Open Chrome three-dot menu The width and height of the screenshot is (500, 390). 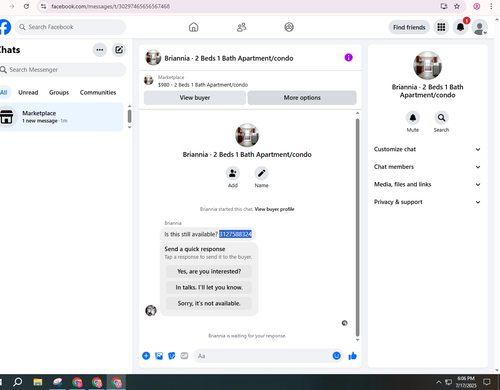point(491,6)
